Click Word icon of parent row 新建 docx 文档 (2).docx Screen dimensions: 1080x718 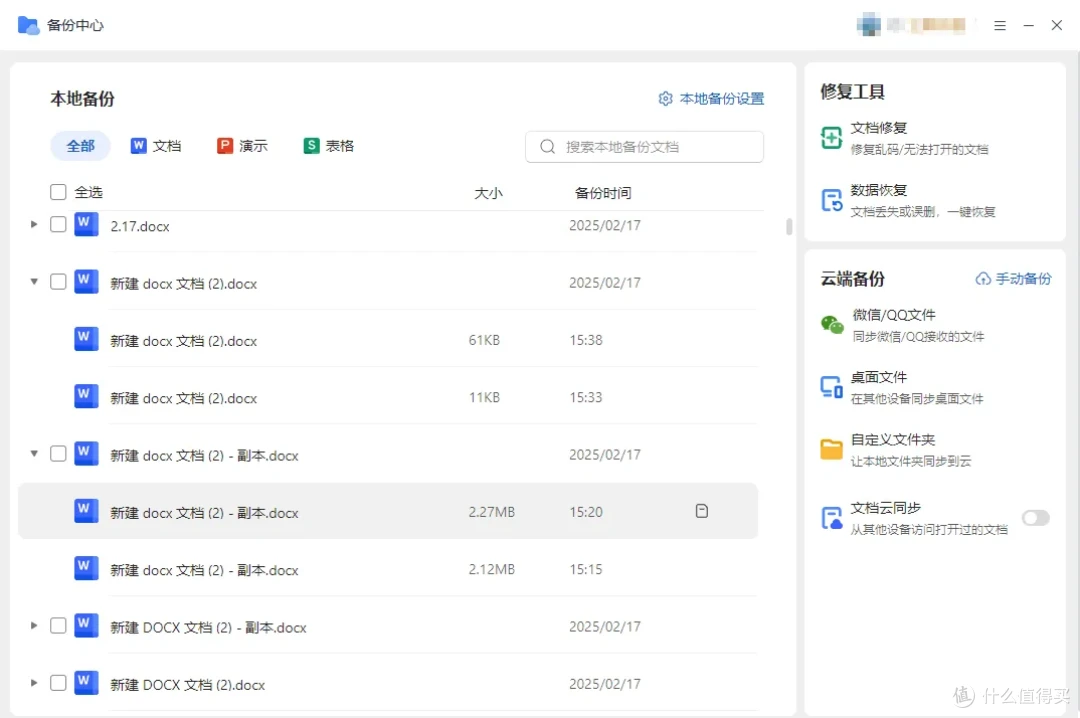(86, 282)
